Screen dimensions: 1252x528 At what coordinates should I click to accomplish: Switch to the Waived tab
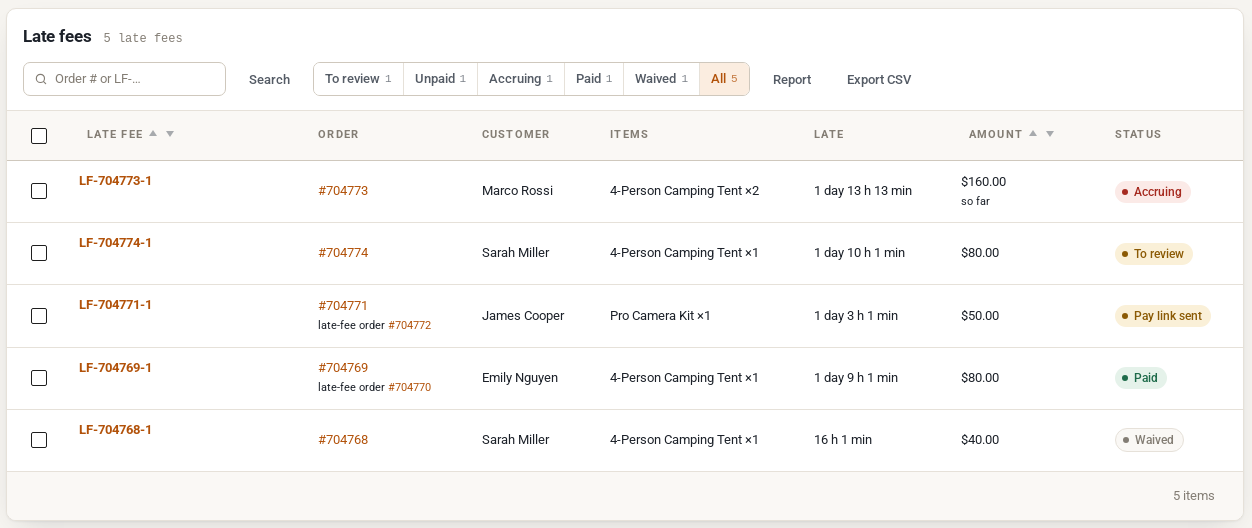661,79
